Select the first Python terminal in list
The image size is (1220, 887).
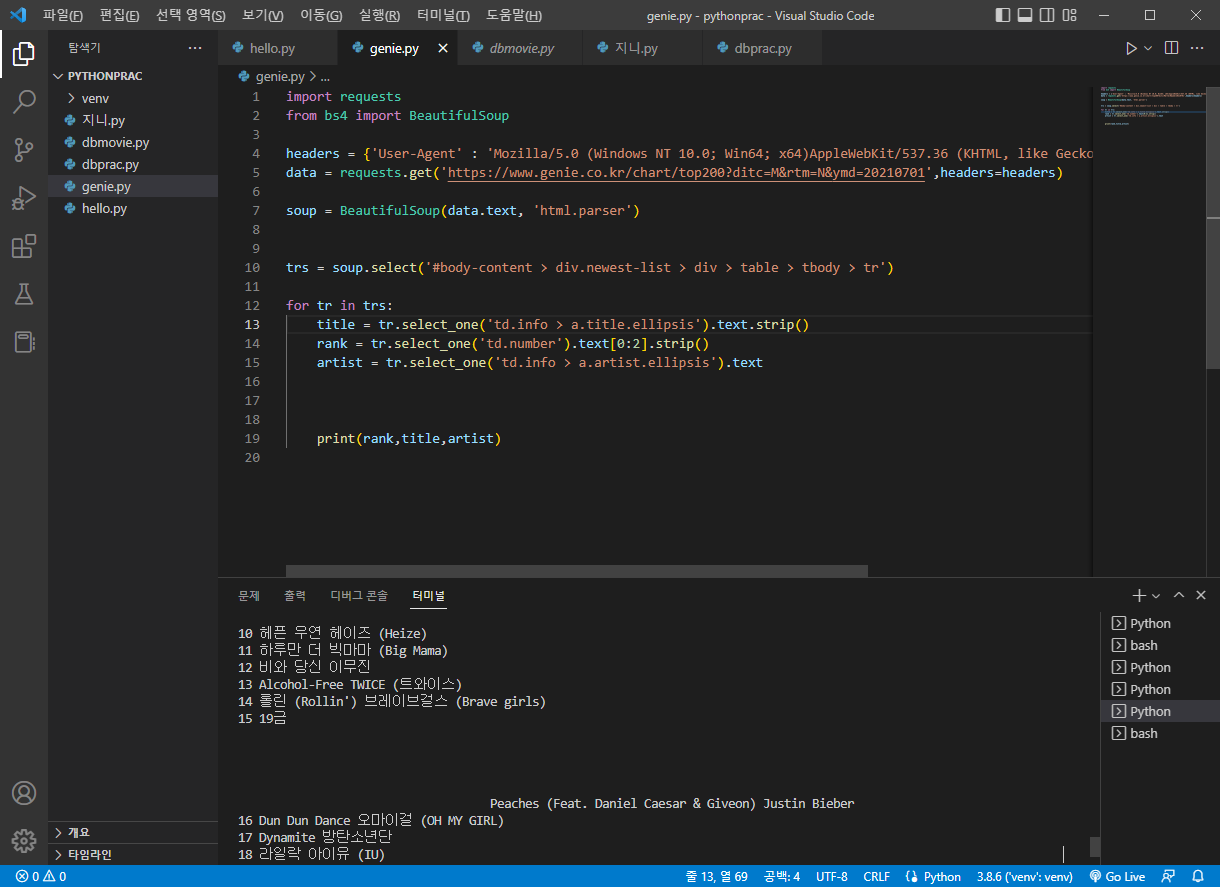[1160, 623]
